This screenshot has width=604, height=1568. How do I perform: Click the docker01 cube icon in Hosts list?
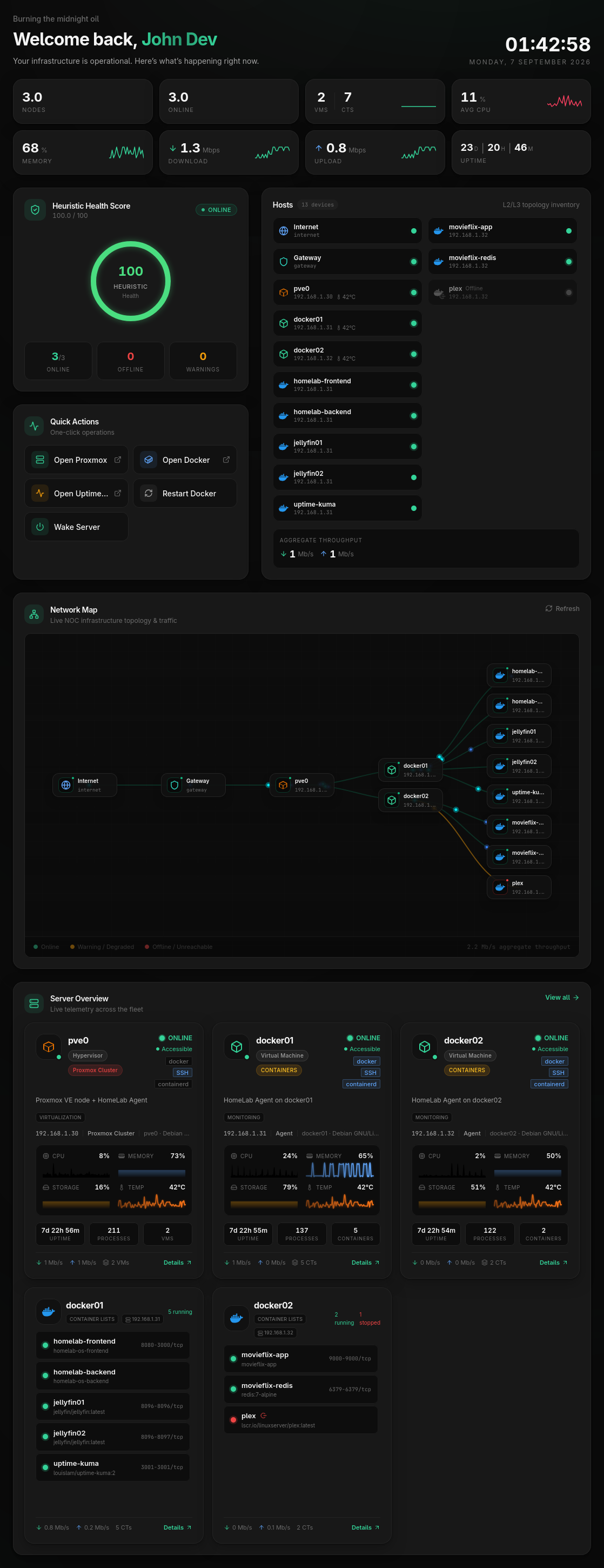[x=284, y=323]
